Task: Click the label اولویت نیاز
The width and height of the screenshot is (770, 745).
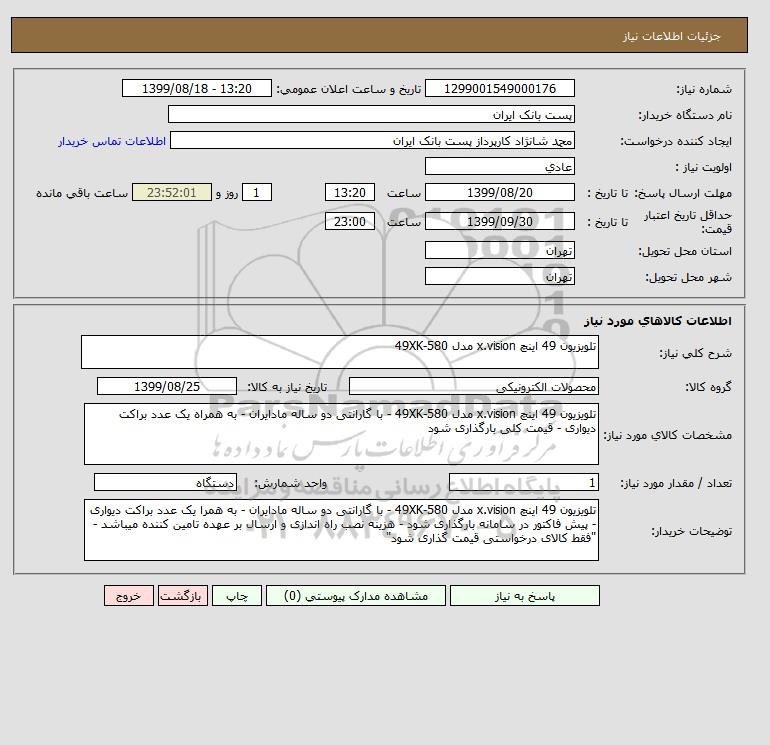Action: coord(704,167)
